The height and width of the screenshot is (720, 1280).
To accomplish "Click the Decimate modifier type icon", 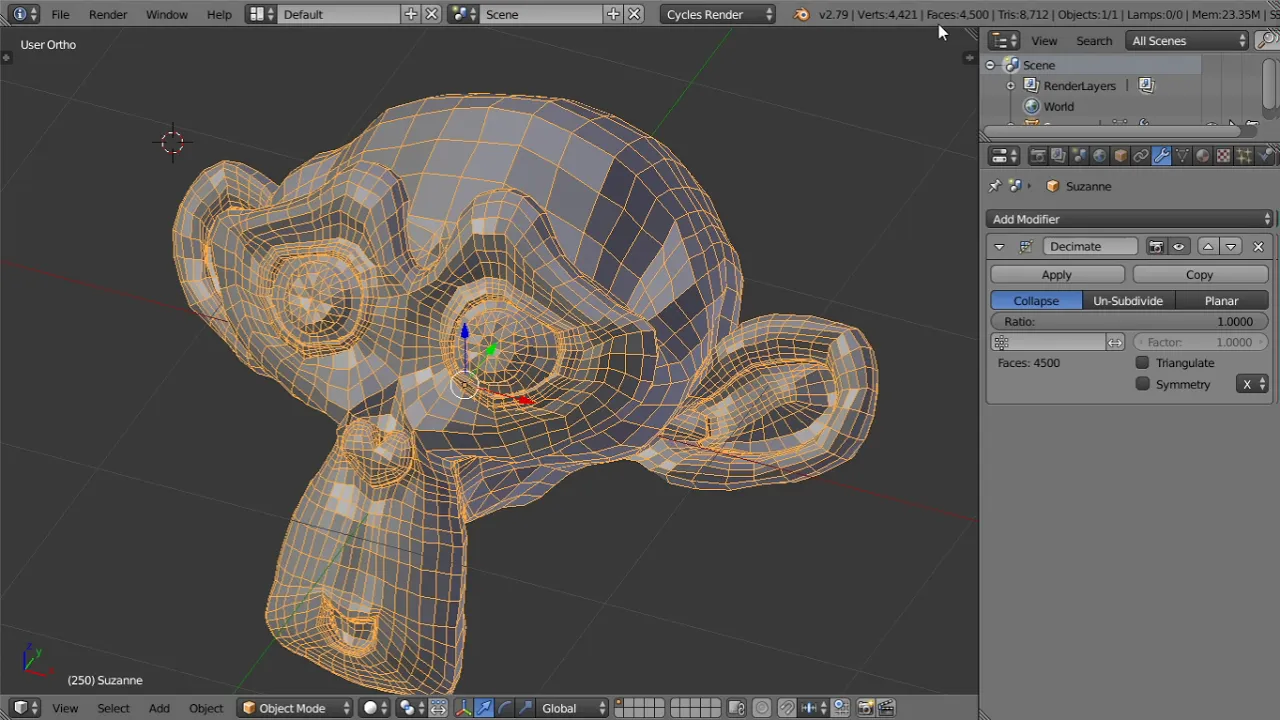I will [1026, 247].
